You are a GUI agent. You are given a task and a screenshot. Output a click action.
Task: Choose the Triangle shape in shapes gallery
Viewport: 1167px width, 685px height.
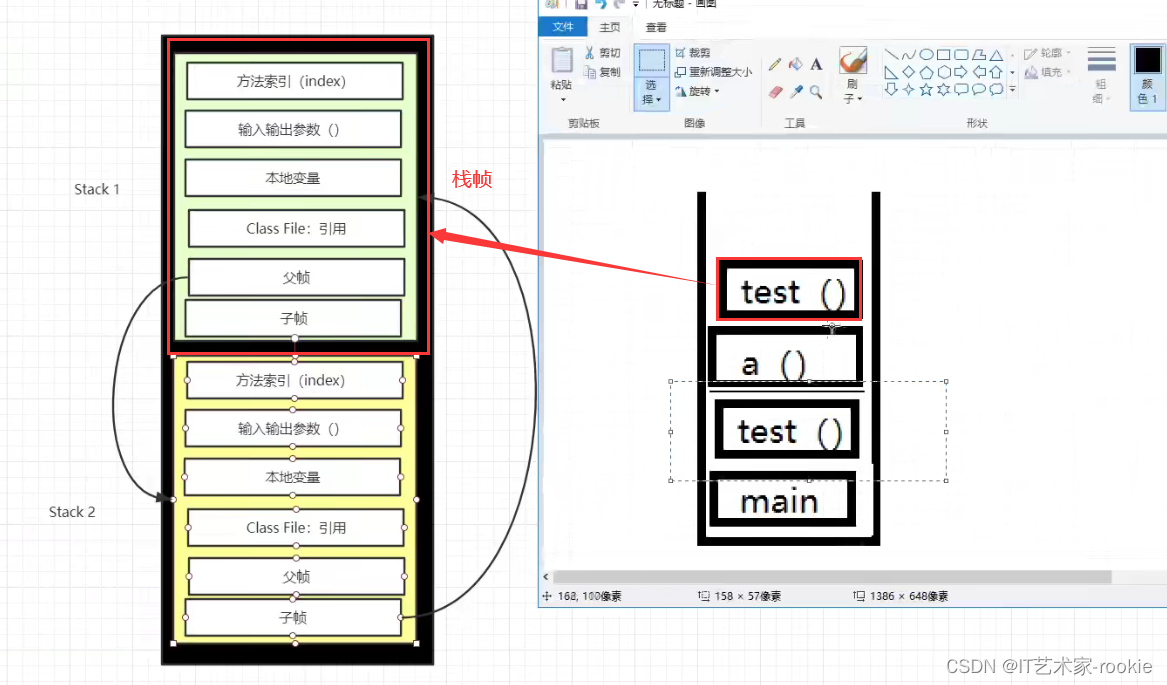coord(997,54)
